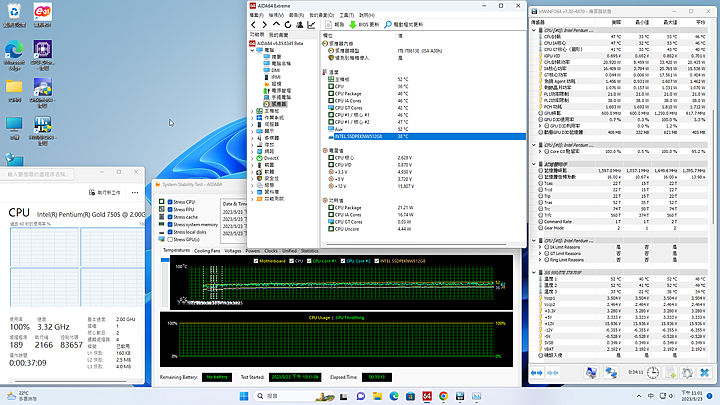Enable Stress GPU(s) checkbox
This screenshot has width=720, height=405.
click(x=170, y=240)
